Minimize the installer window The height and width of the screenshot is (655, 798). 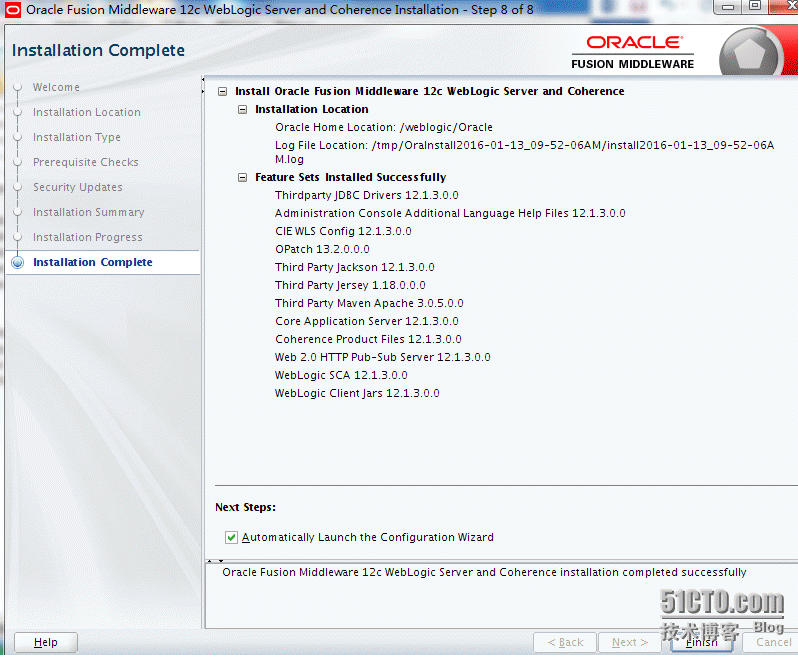(730, 7)
